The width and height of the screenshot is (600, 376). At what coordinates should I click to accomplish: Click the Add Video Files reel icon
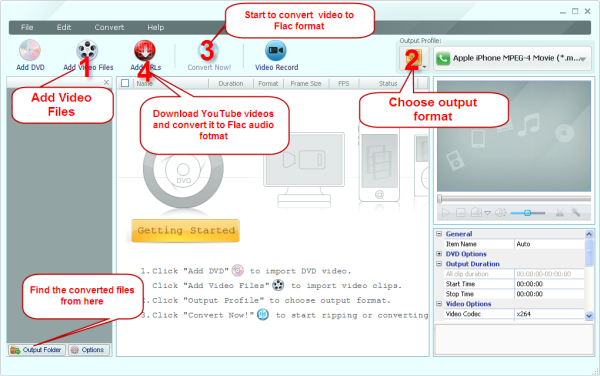87,50
